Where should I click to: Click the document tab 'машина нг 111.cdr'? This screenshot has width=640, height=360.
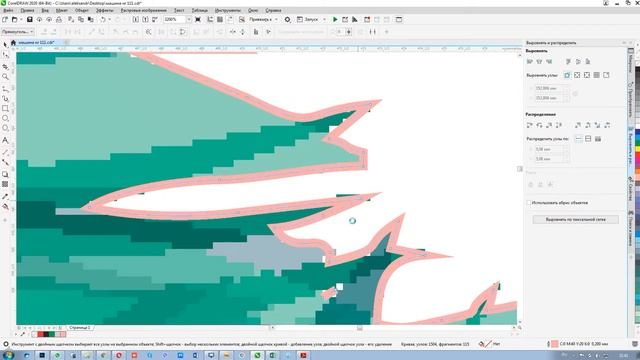(x=36, y=42)
